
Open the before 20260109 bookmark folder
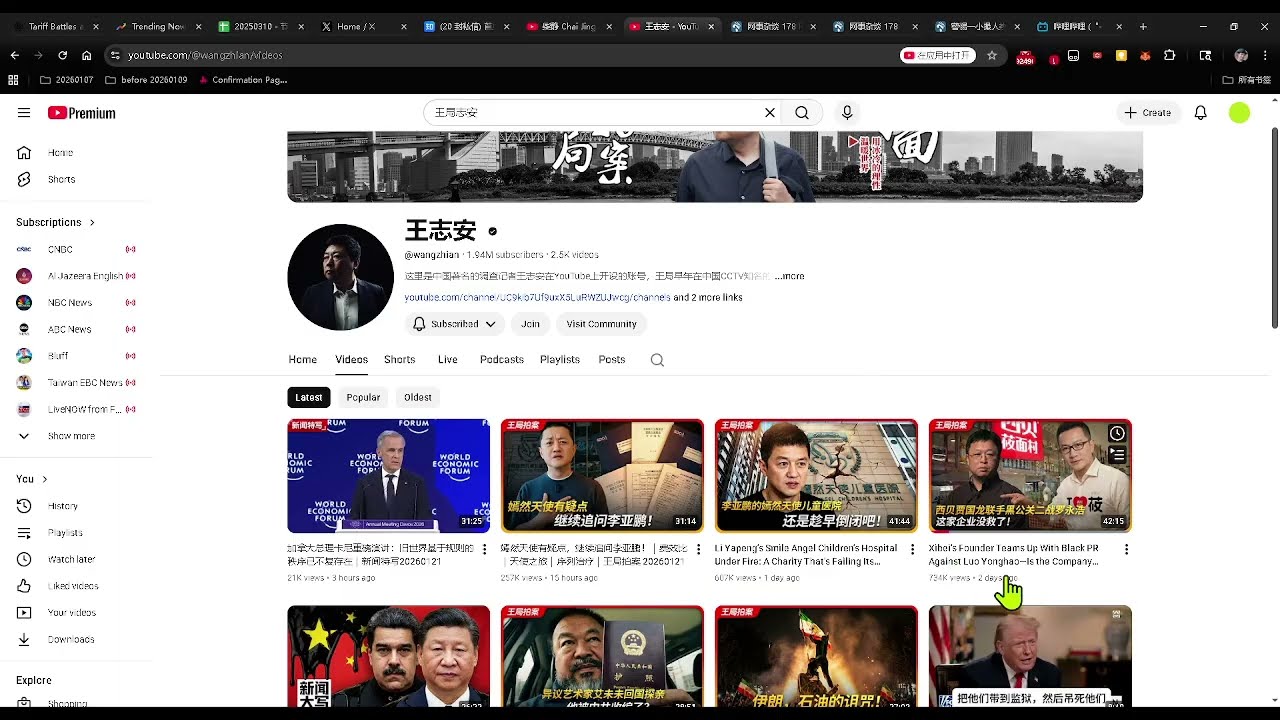146,80
